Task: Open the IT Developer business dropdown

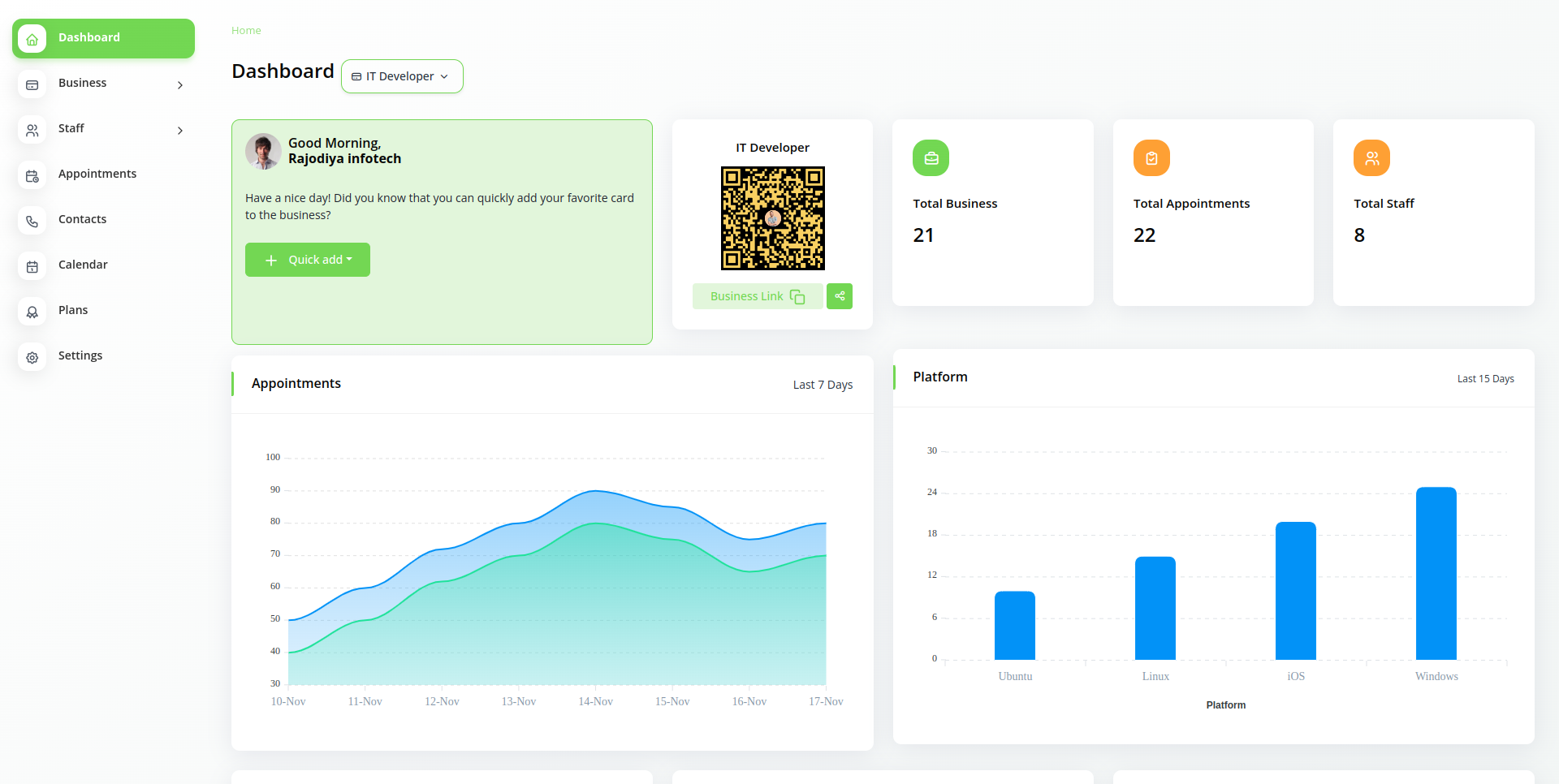Action: (x=402, y=76)
